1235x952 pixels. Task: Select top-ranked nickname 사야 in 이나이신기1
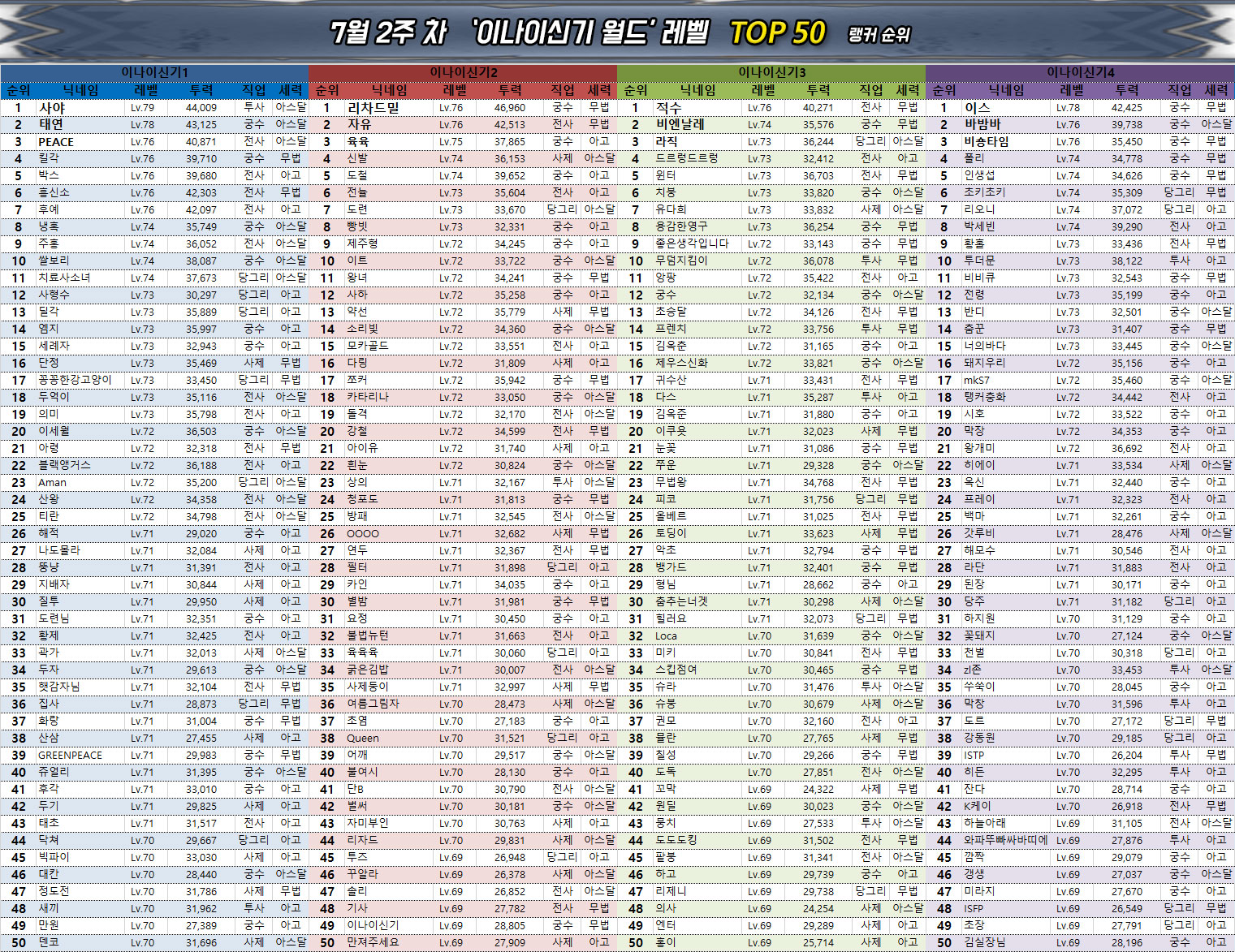click(x=52, y=107)
